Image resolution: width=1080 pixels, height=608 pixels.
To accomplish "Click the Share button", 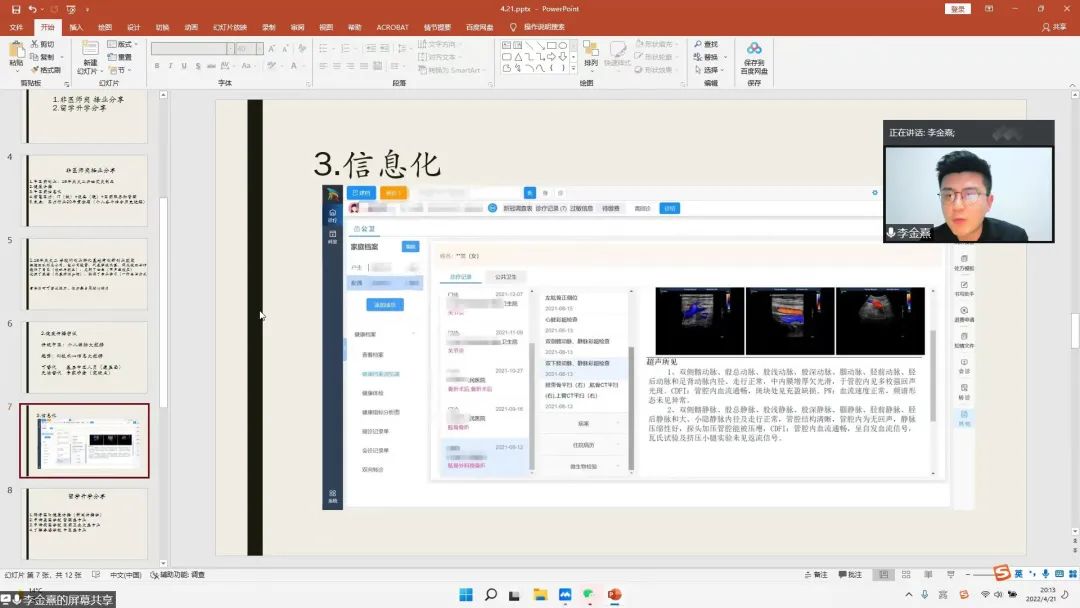I will click(1054, 27).
